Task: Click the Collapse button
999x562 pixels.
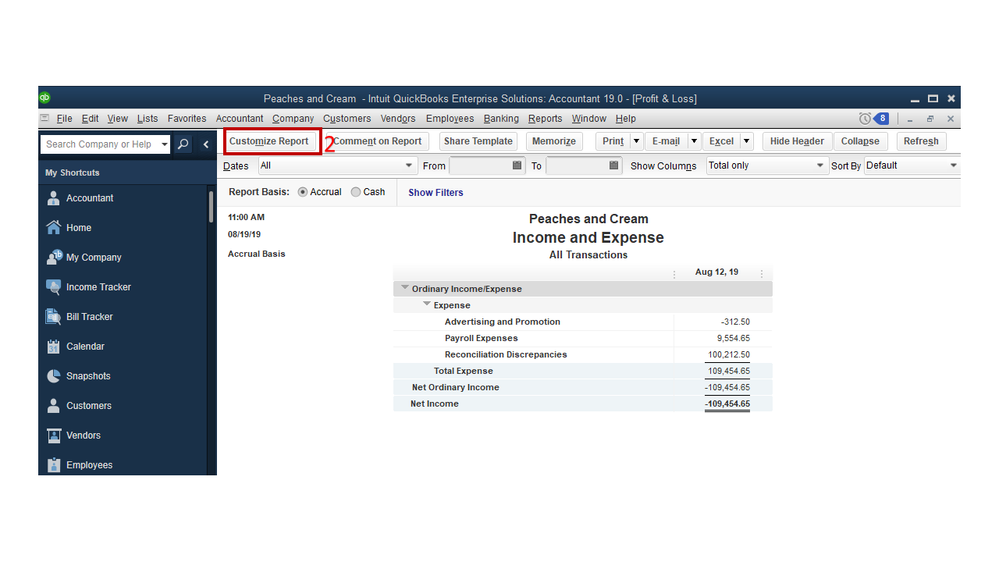Action: (x=859, y=141)
